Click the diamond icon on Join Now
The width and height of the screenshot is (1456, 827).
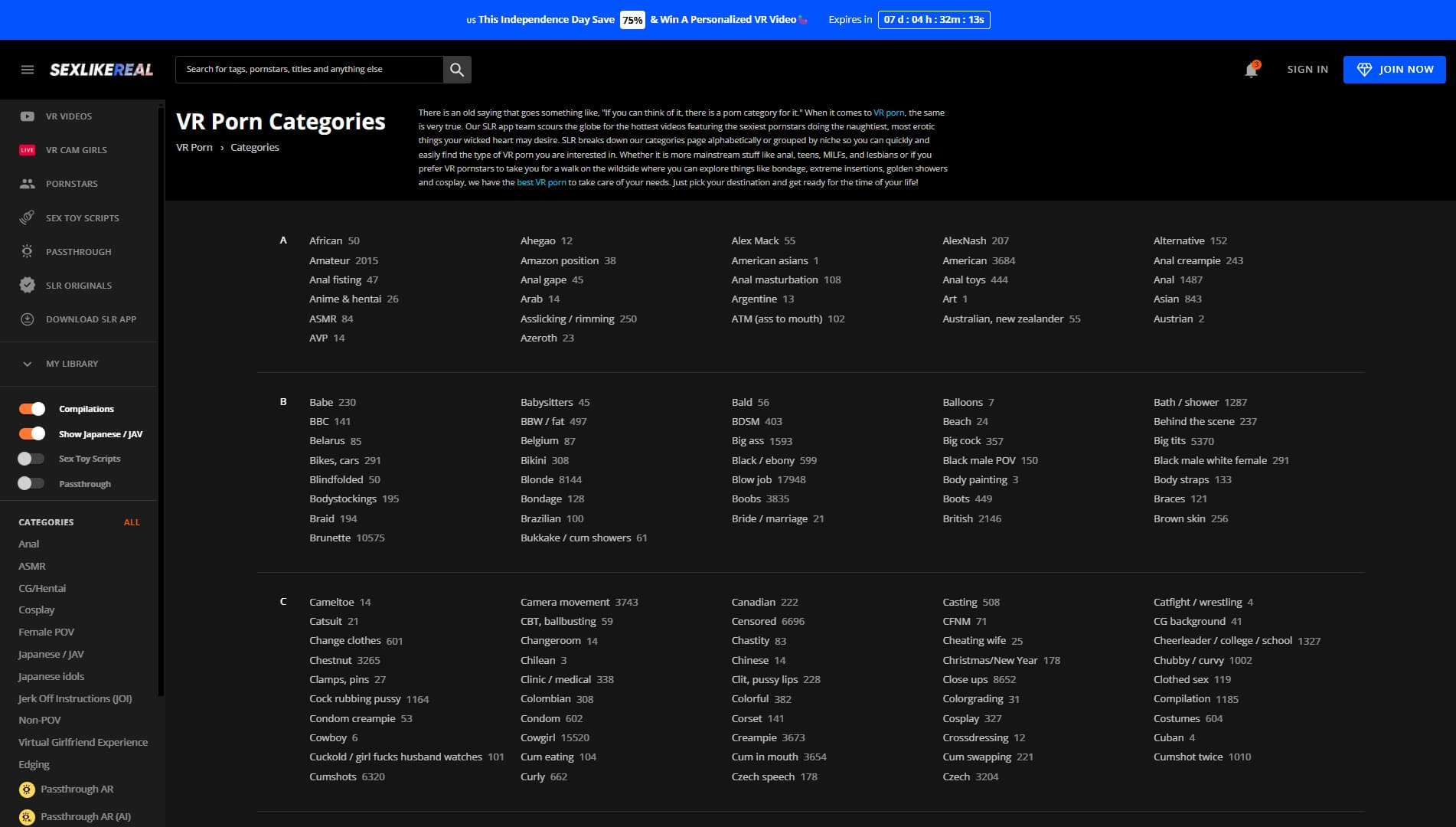[1364, 70]
